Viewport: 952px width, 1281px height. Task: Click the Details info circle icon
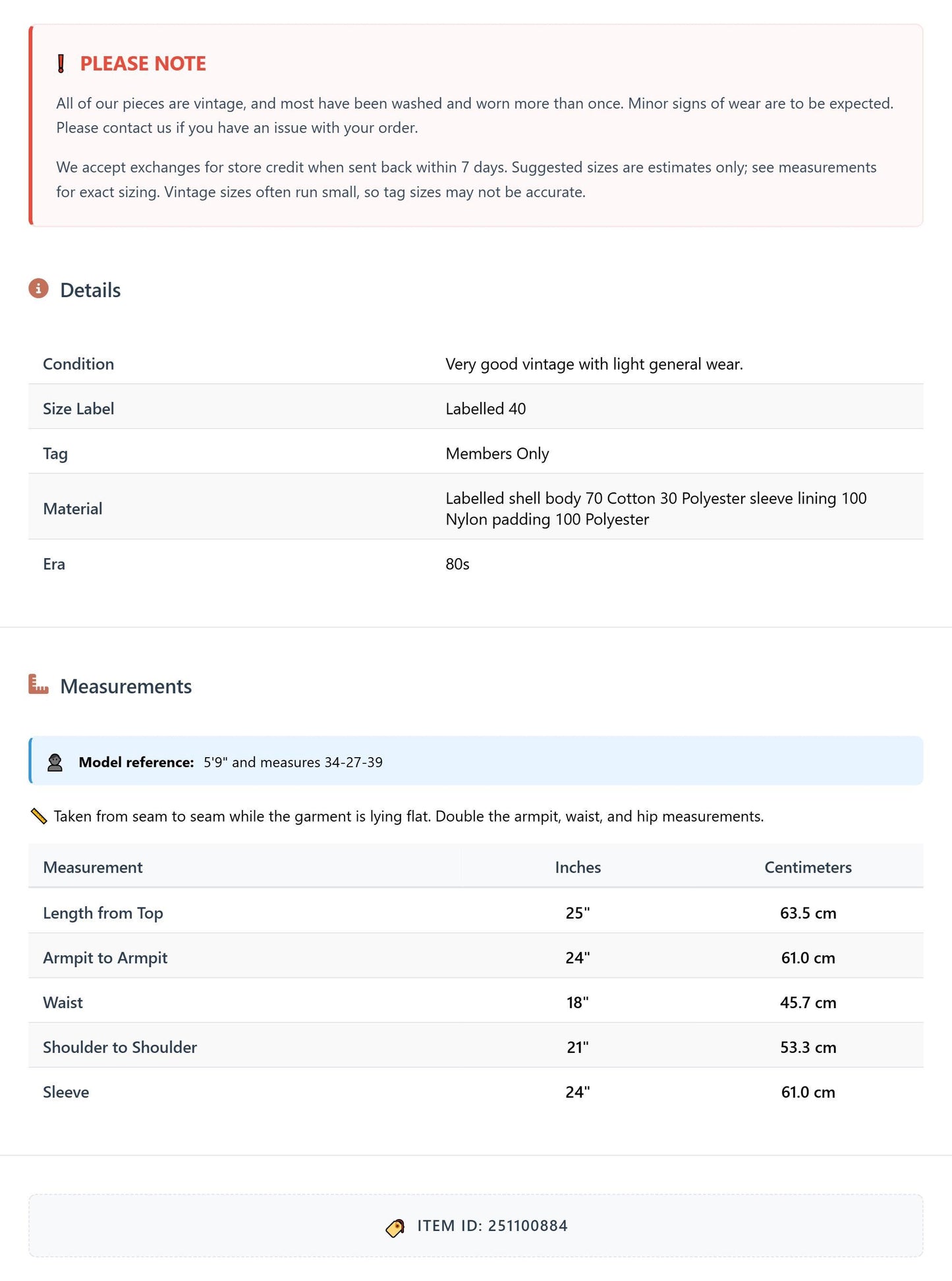(x=39, y=289)
